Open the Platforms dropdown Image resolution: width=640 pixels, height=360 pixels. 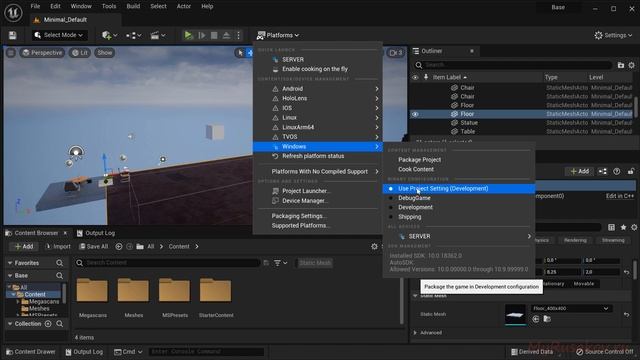[278, 35]
